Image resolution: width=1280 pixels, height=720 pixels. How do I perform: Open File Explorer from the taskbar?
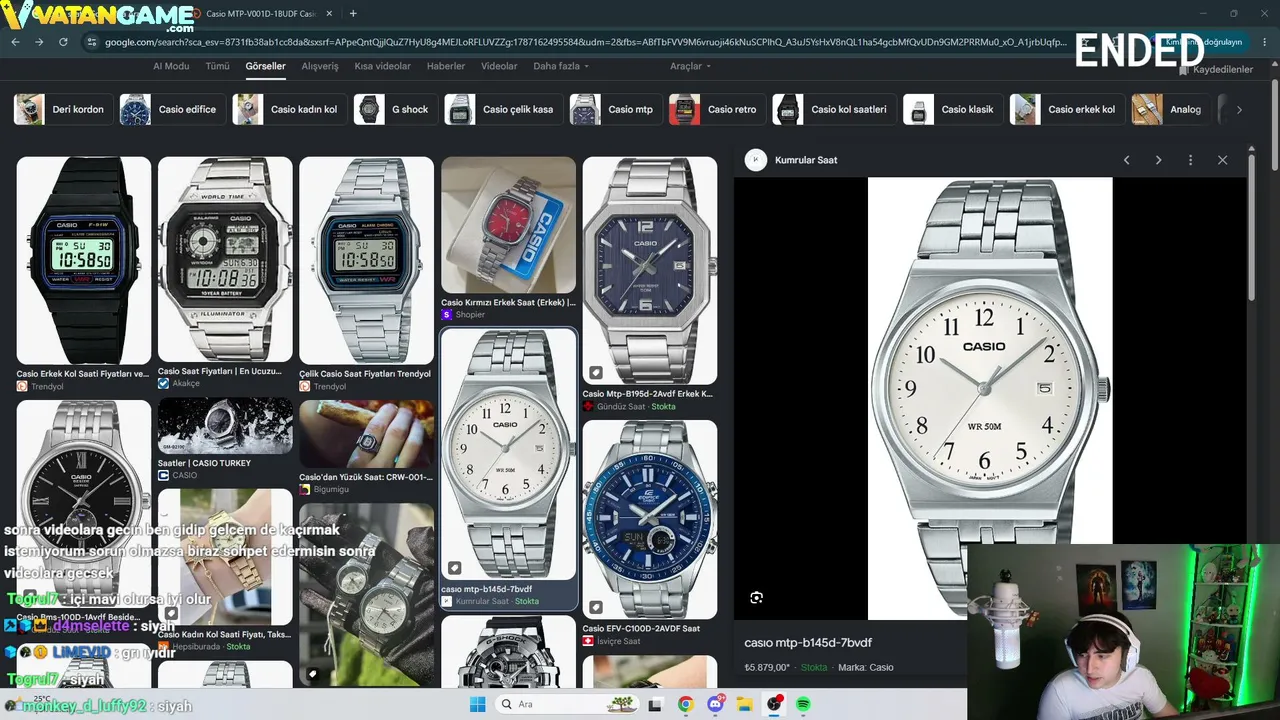click(x=745, y=704)
